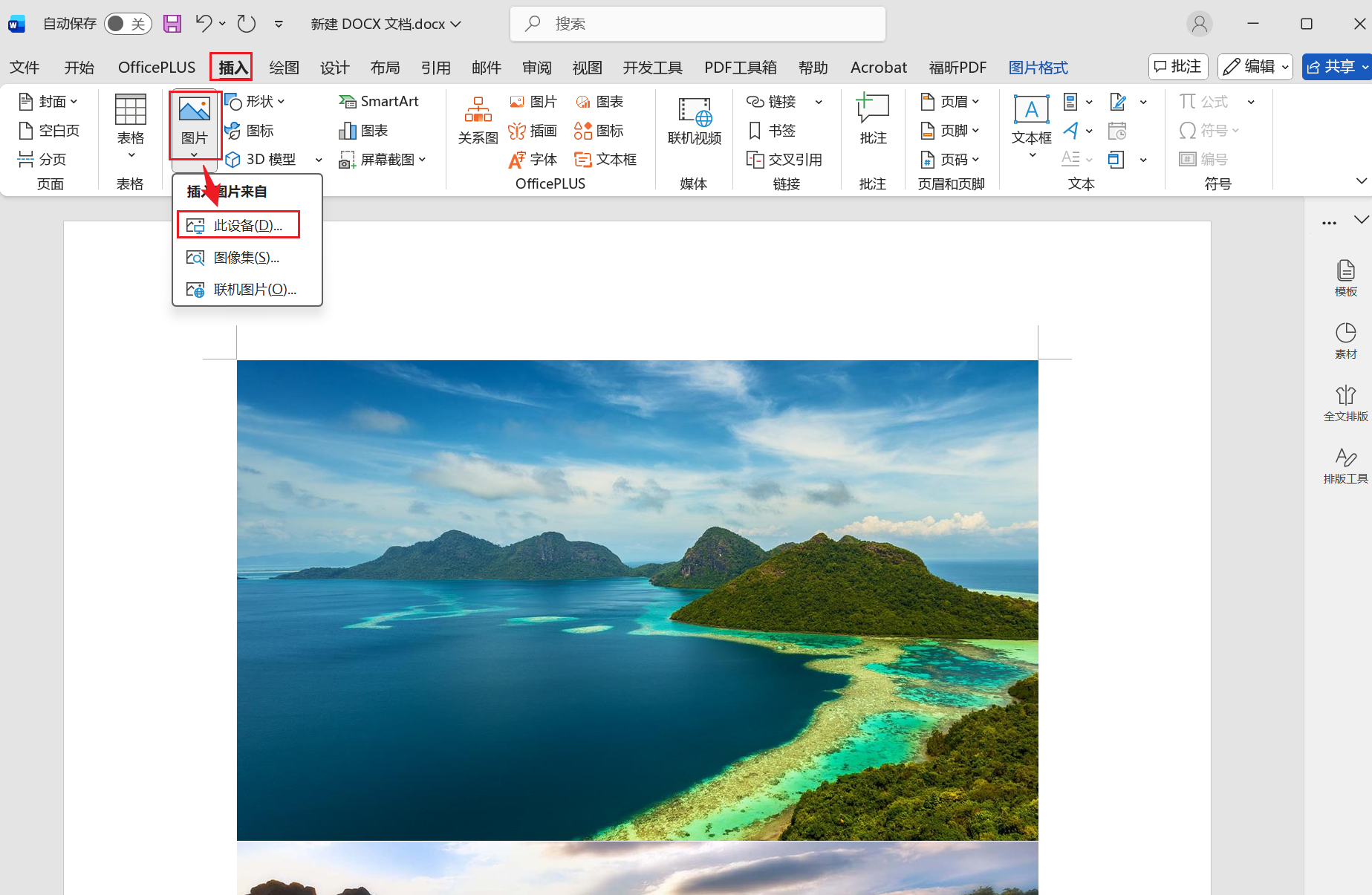Click inside the 搜索 search box
The height and width of the screenshot is (895, 1372).
(x=697, y=23)
